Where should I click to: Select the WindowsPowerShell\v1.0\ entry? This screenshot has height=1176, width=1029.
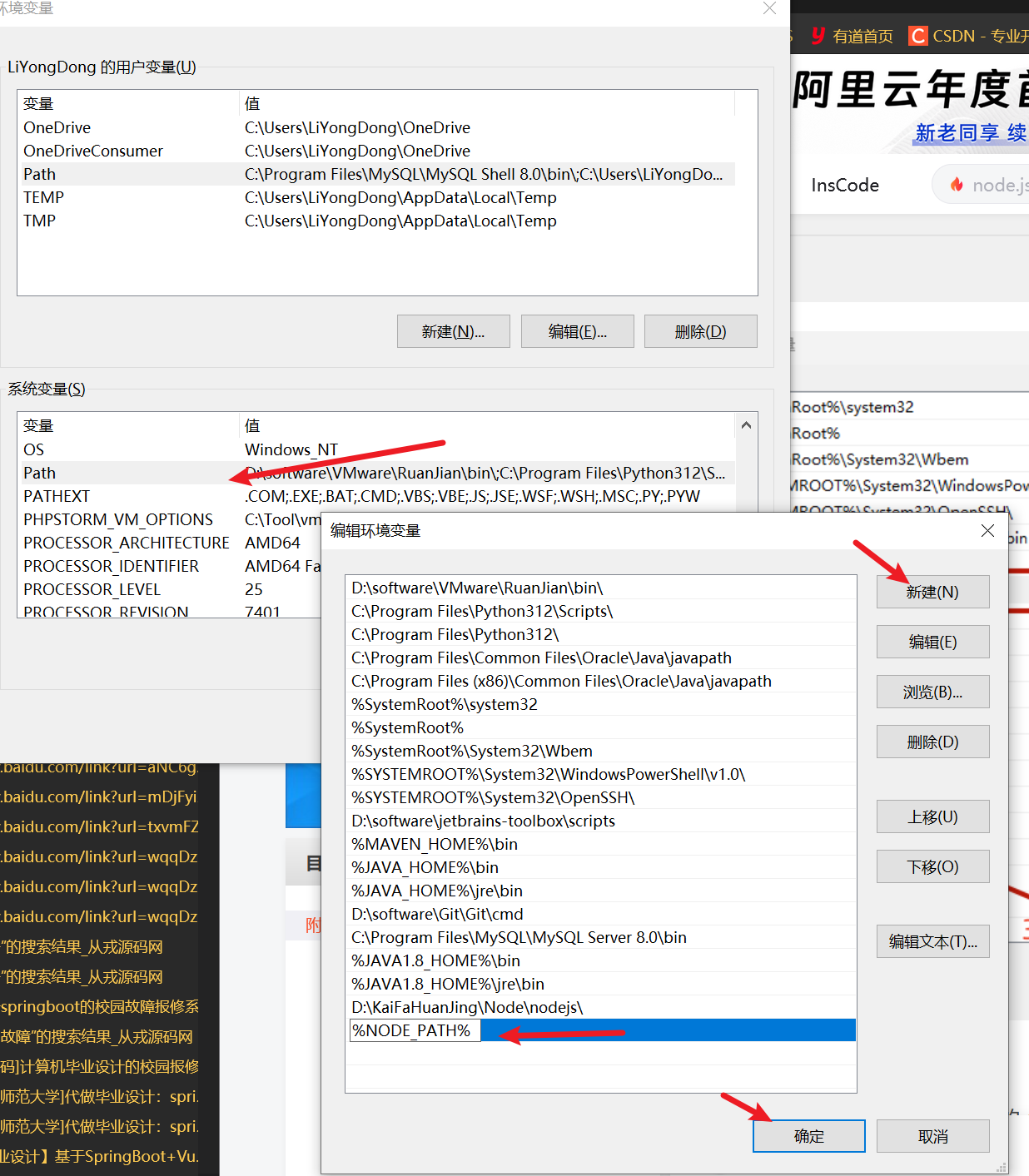(x=600, y=774)
